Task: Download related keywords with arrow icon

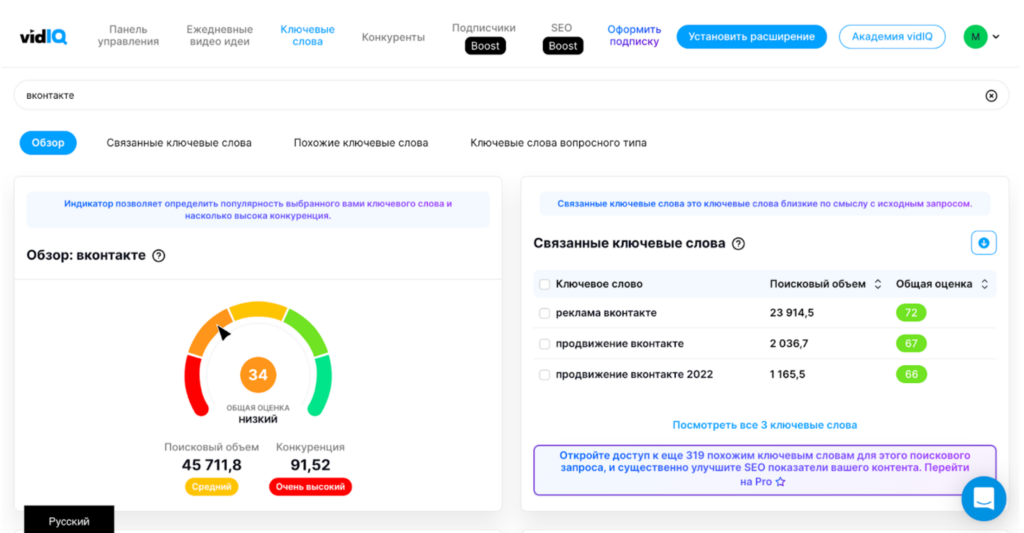Action: pyautogui.click(x=983, y=243)
